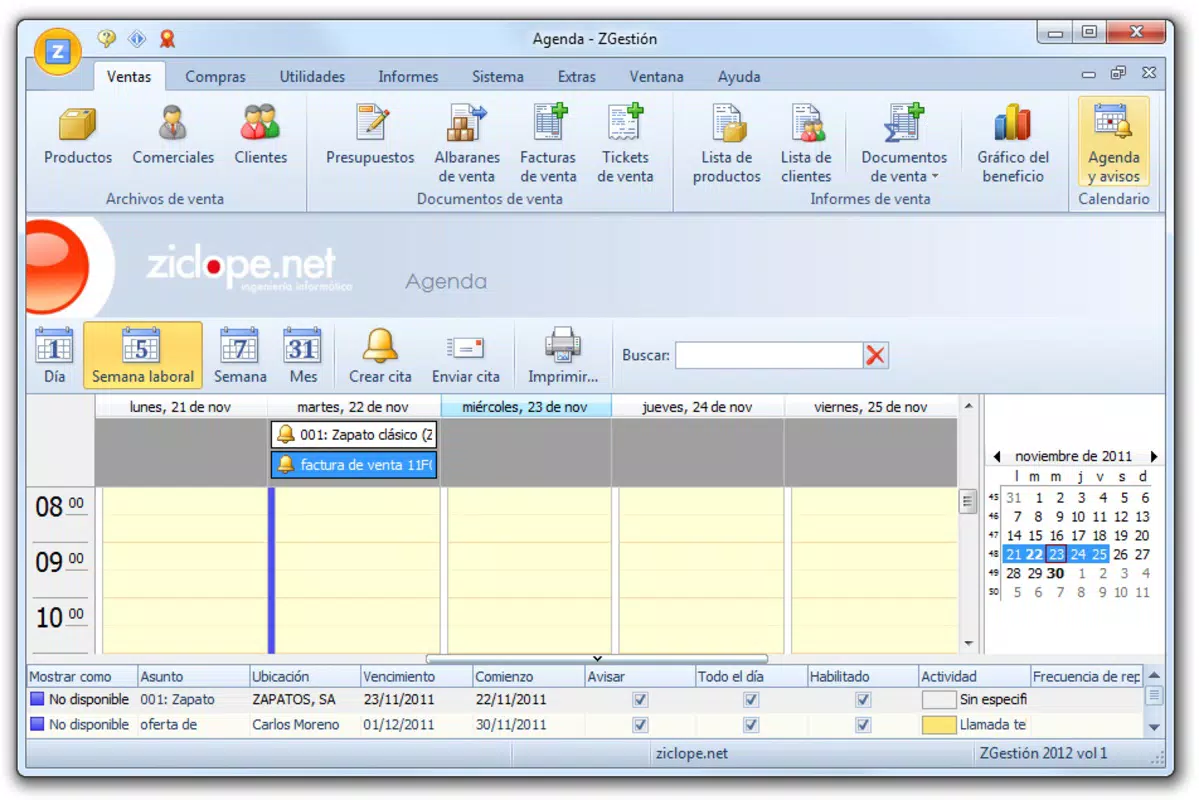
Task: Sort by Vencimiento column header
Action: (x=416, y=676)
